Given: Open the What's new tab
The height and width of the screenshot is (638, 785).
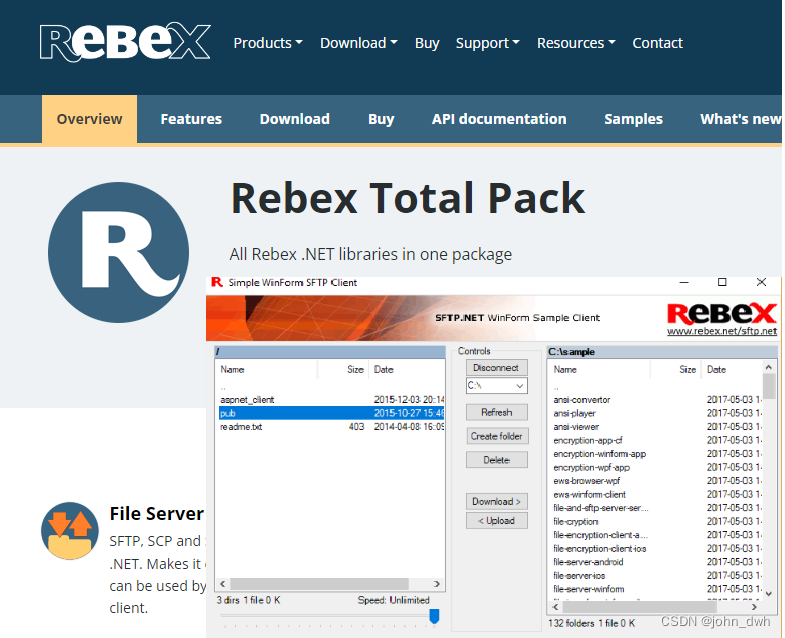Looking at the screenshot, I should (740, 119).
